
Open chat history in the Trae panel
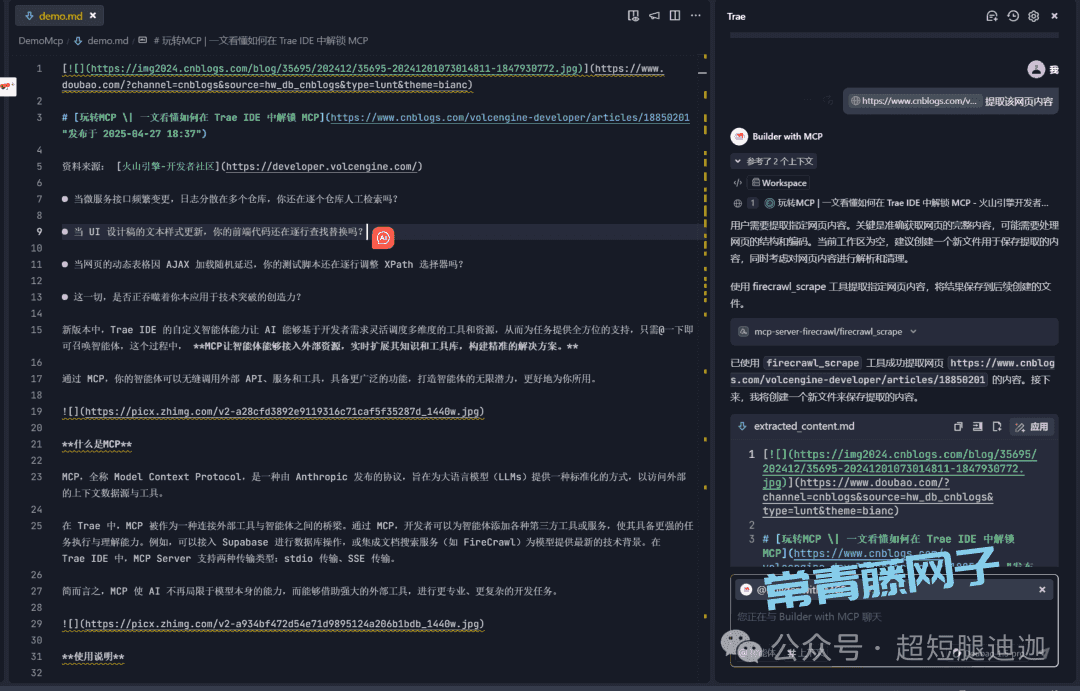(1012, 16)
